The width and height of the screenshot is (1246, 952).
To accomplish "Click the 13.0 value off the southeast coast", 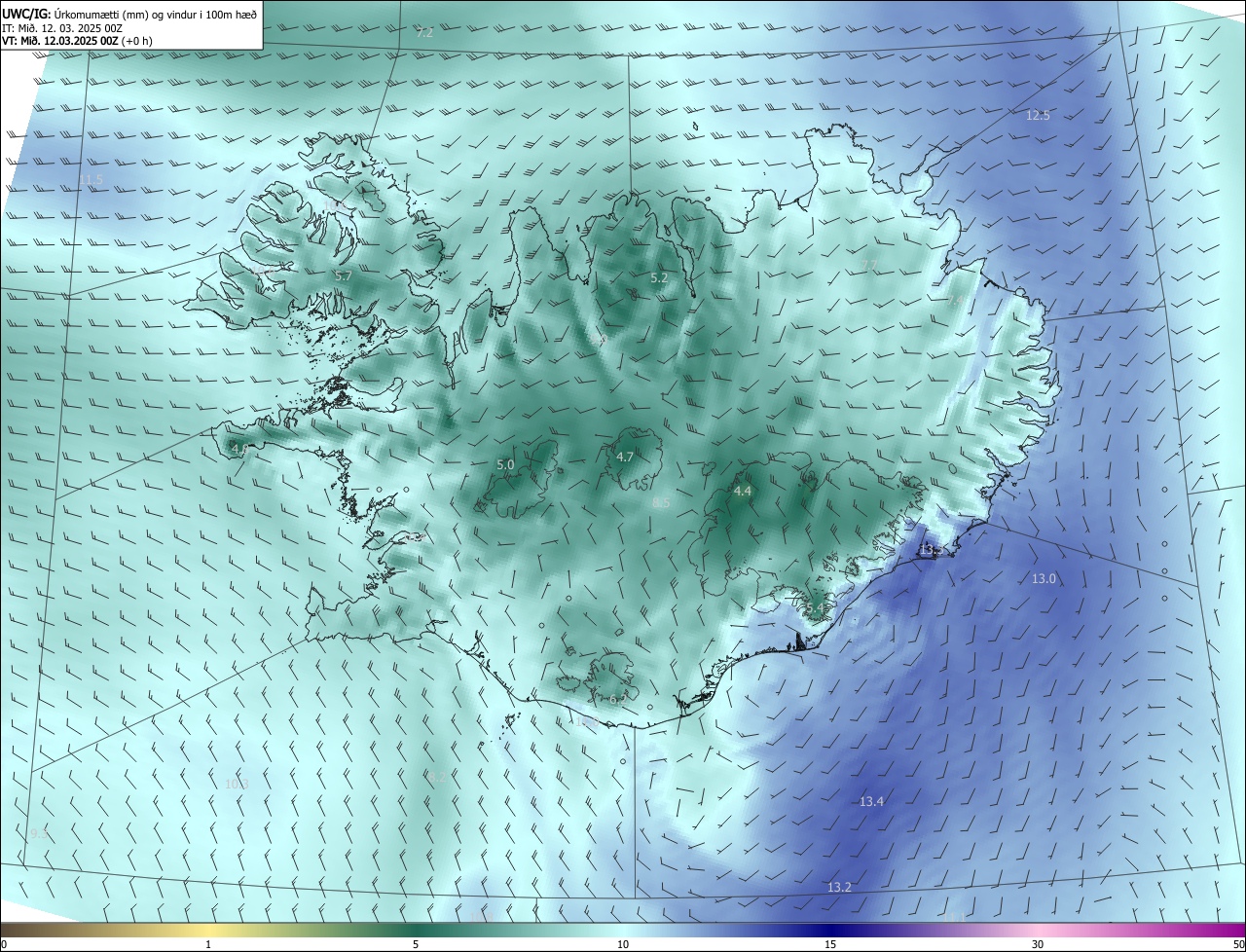I will point(1044,579).
